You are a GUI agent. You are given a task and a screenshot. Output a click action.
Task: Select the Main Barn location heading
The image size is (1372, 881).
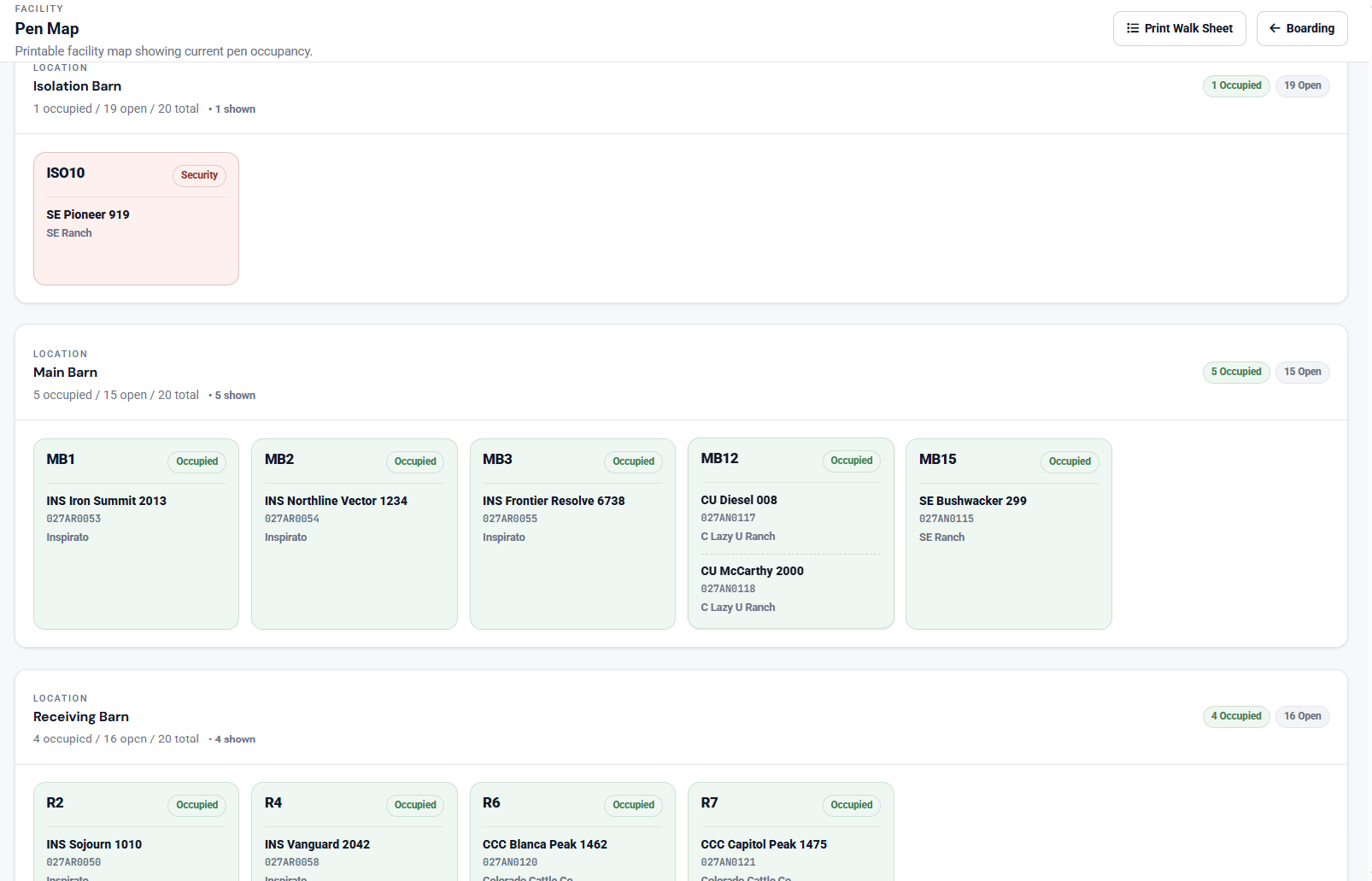[x=65, y=373]
